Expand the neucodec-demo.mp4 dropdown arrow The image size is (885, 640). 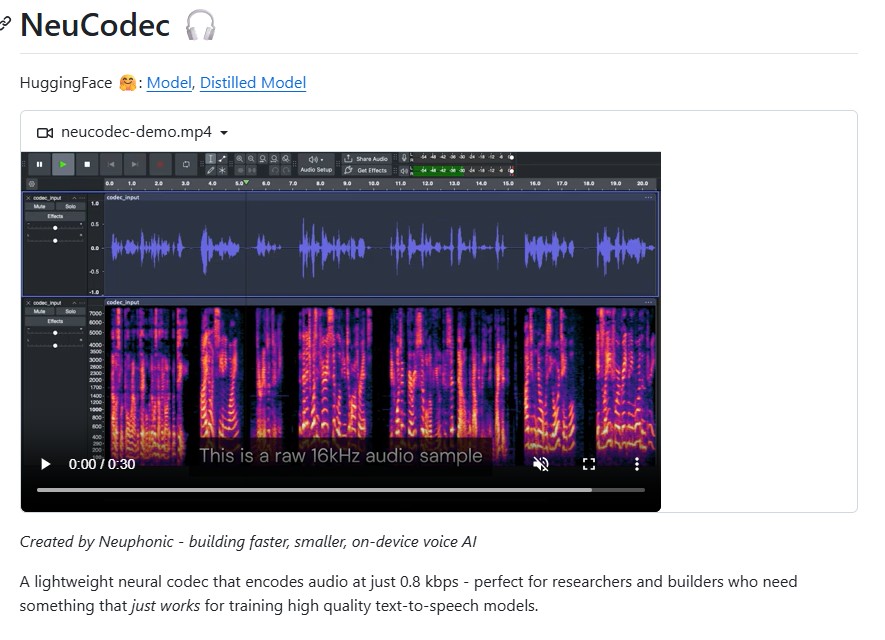224,133
